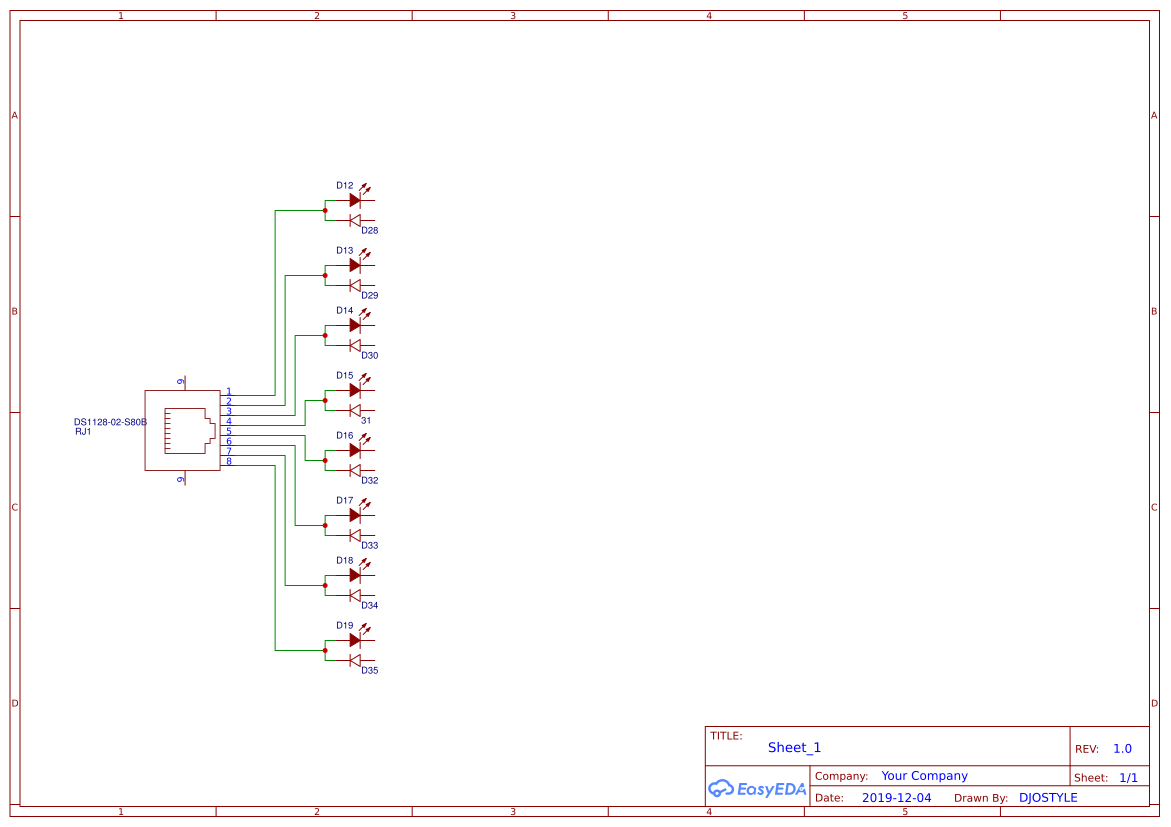Click the EasyEDA logo in title block
1171x827 pixels.
click(x=757, y=789)
